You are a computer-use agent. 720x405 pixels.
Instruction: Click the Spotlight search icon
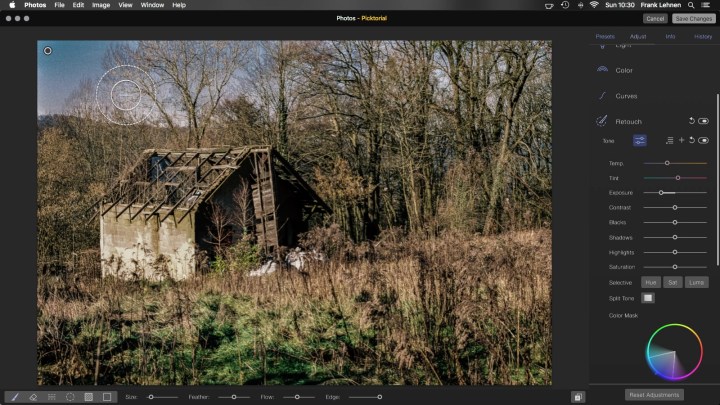(x=691, y=5)
